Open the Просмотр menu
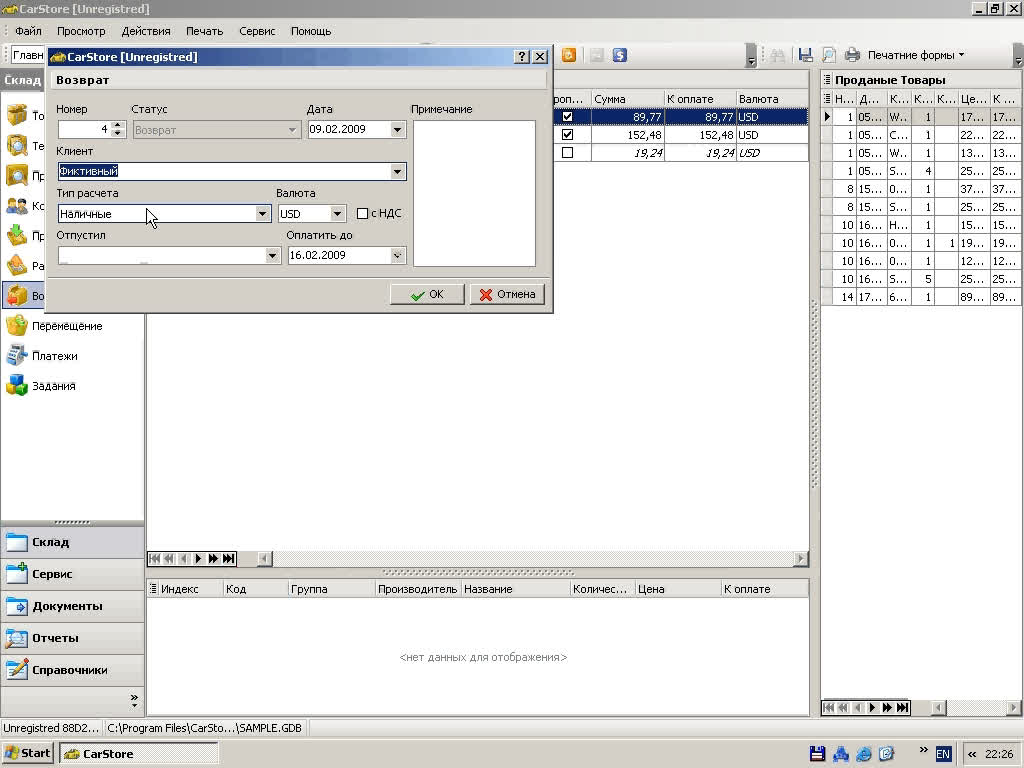 81,31
